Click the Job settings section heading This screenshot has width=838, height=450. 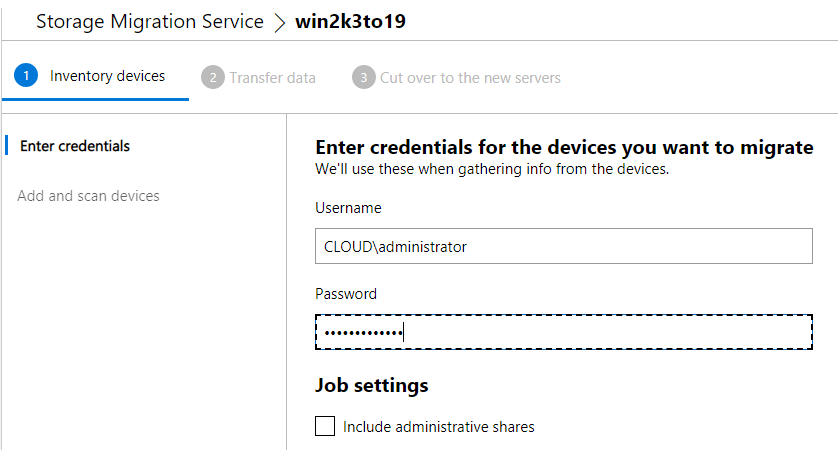(371, 385)
